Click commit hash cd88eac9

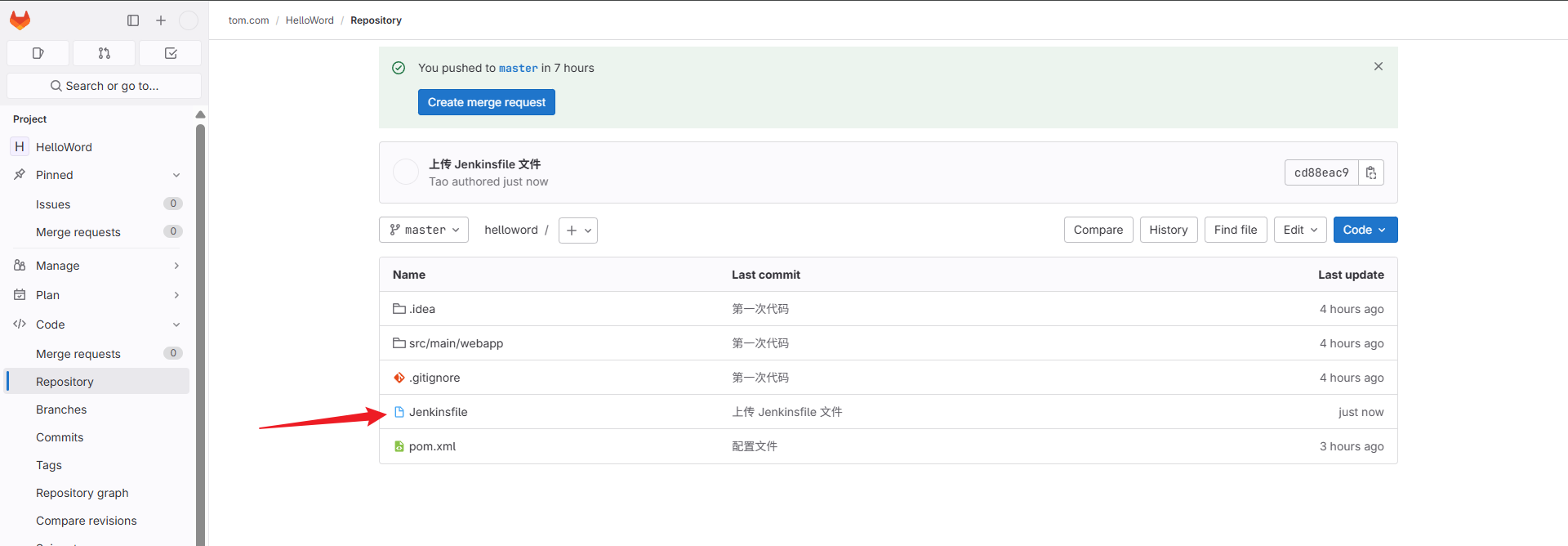pos(1321,172)
